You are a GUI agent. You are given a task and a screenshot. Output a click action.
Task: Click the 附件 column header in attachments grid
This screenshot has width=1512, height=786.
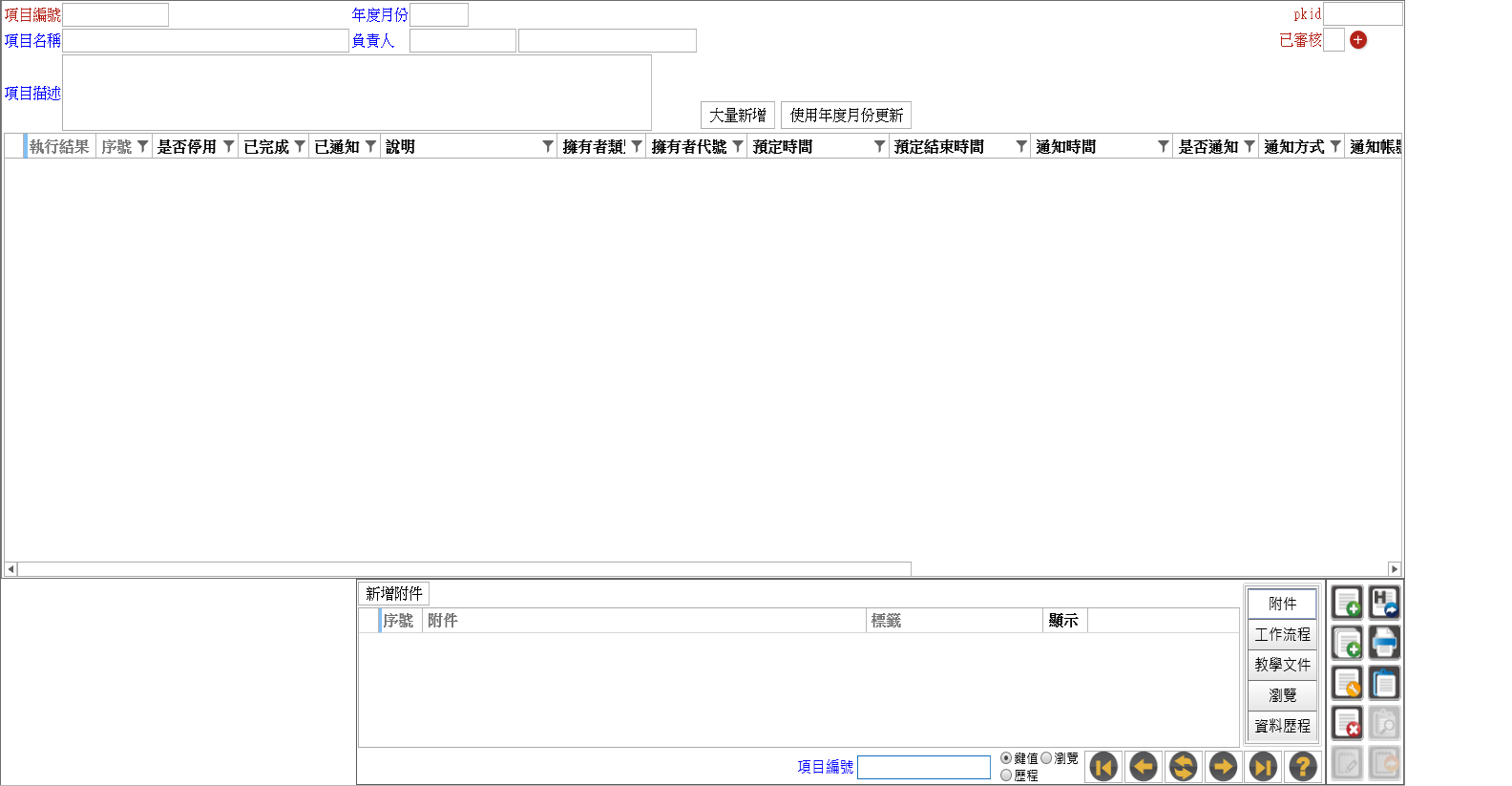[x=644, y=620]
